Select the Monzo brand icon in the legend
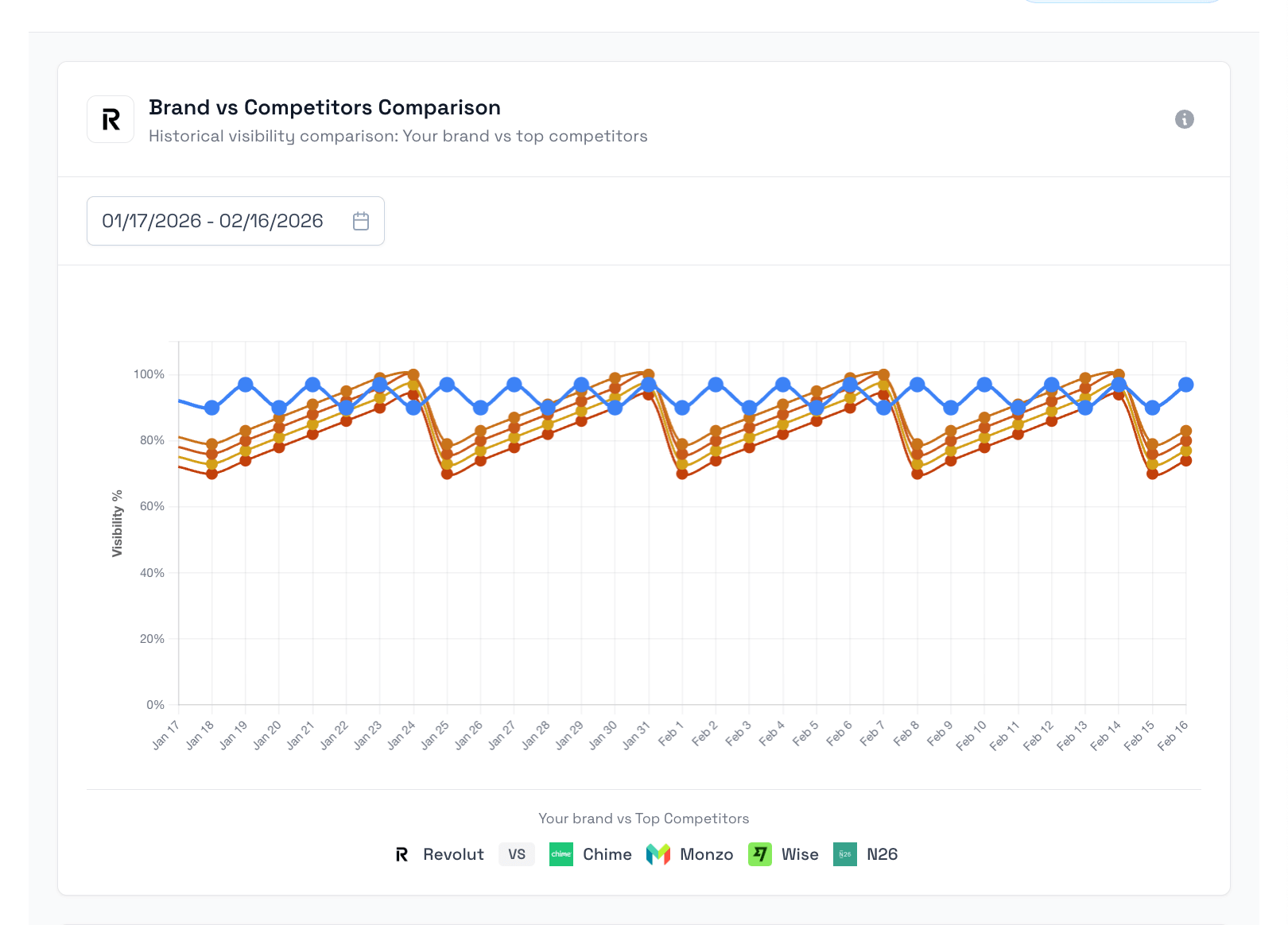 (x=659, y=854)
